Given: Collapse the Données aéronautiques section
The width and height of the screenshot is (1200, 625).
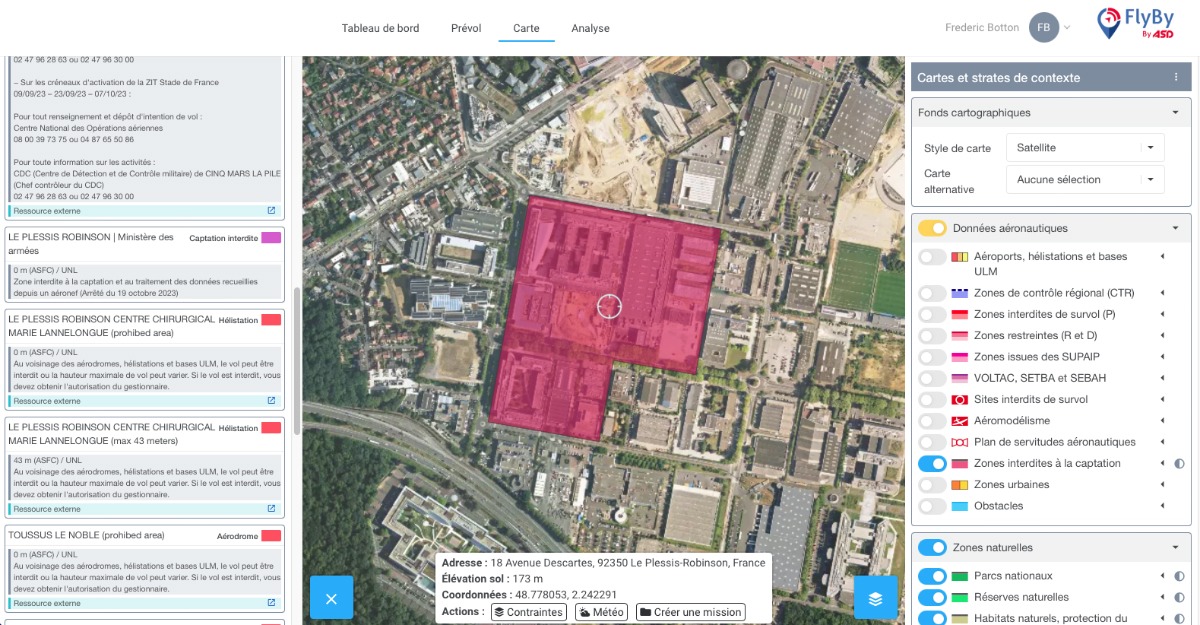Looking at the screenshot, I should pos(1176,228).
